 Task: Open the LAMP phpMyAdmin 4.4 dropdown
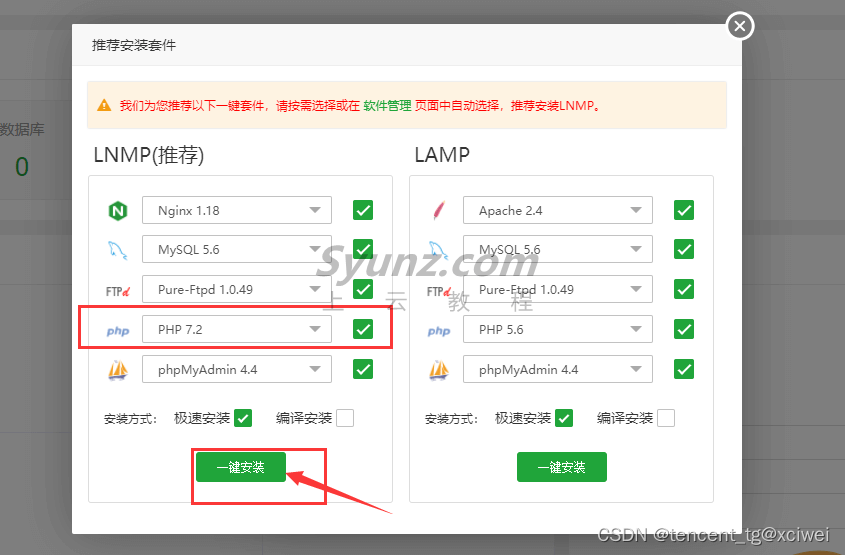pyautogui.click(x=558, y=369)
